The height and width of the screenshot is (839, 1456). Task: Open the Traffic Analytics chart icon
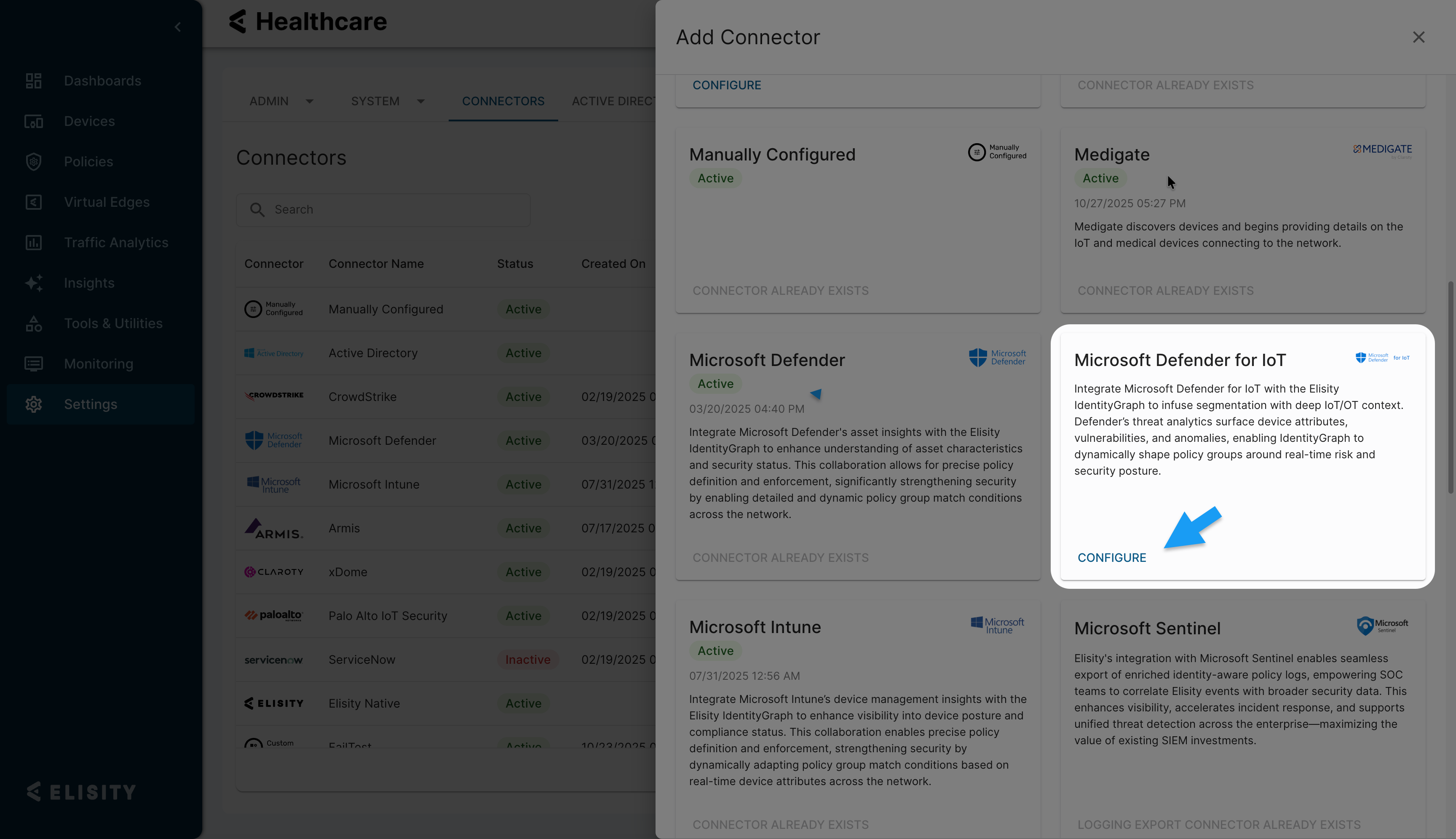pyautogui.click(x=33, y=243)
